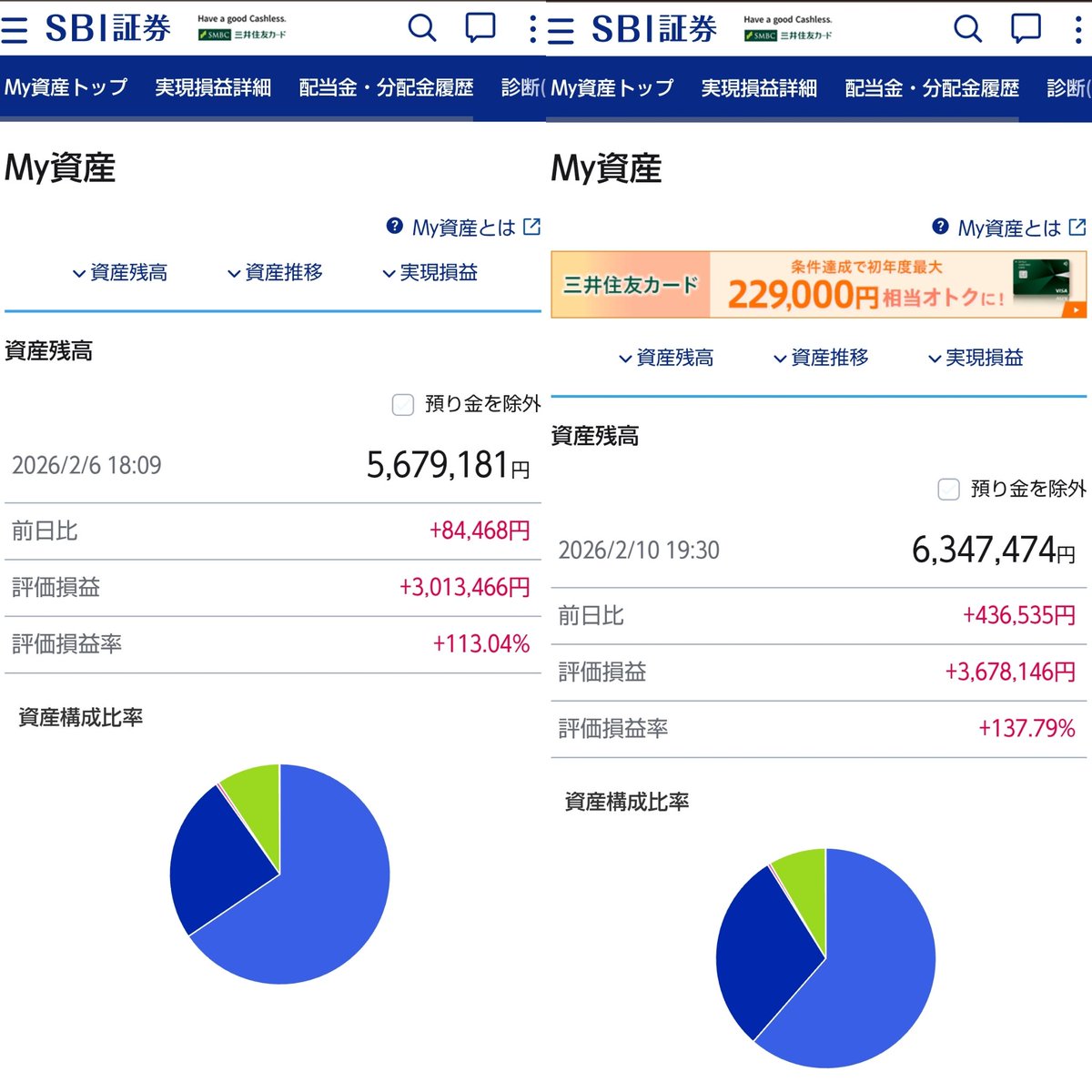The width and height of the screenshot is (1092, 1092).
Task: Click SBI証券 logo in right screenshot
Action: (x=653, y=29)
